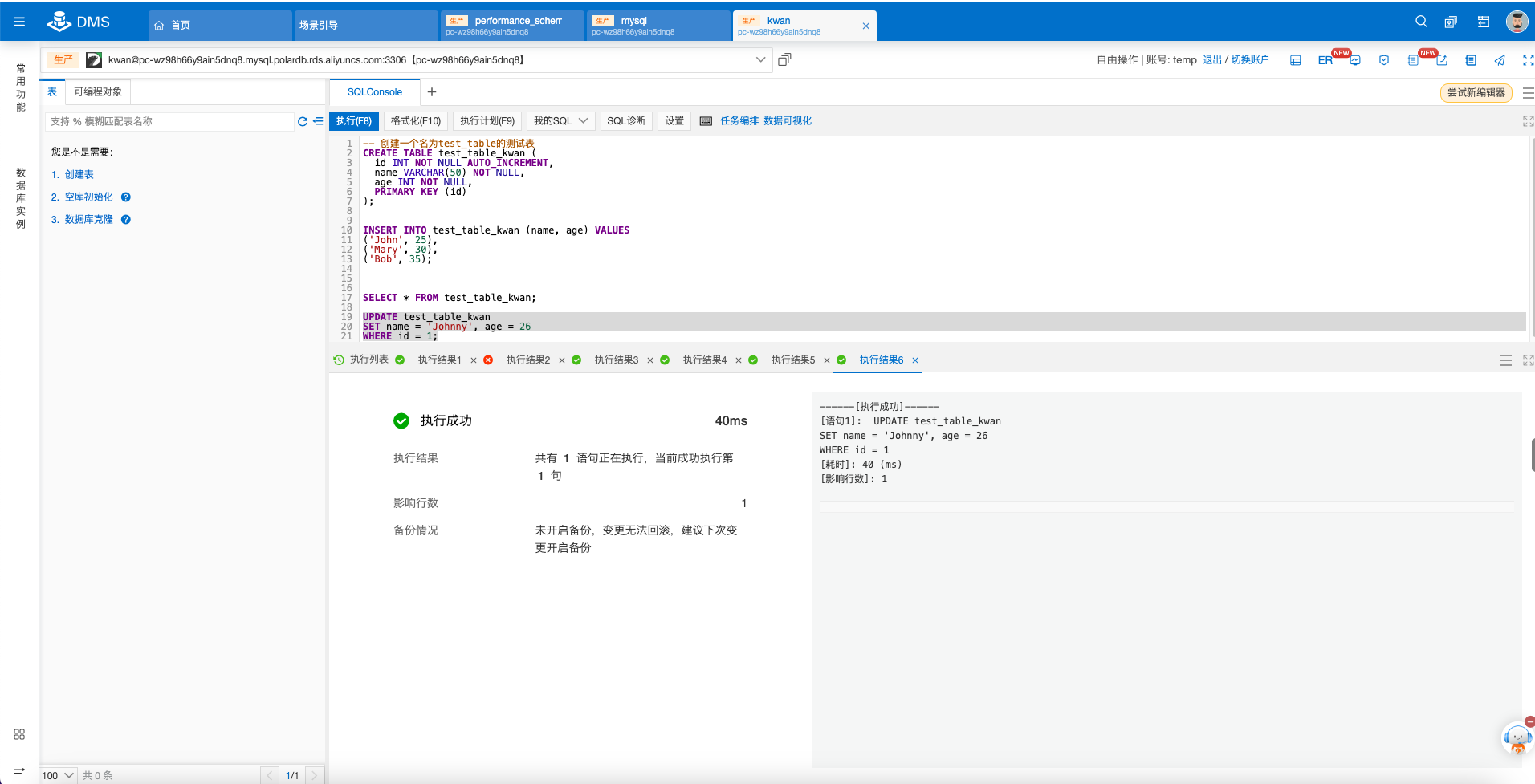1535x784 pixels.
Task: Refresh the table list
Action: tap(302, 121)
